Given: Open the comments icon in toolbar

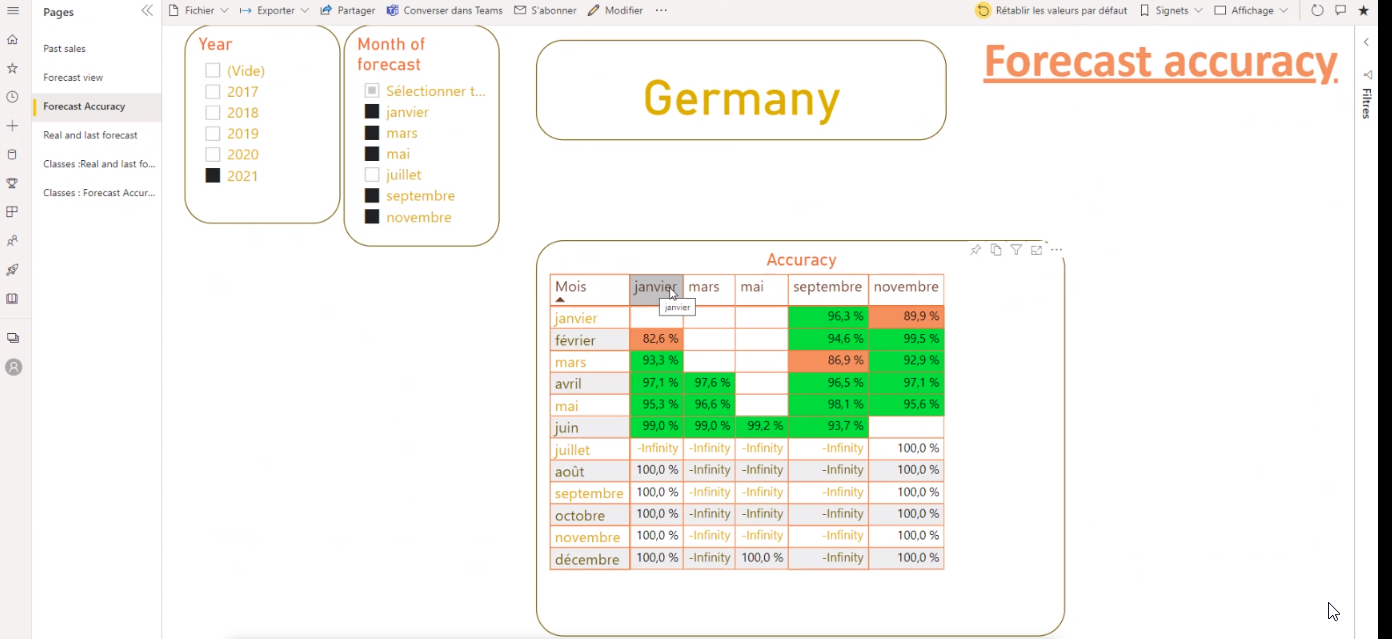Looking at the screenshot, I should [x=1340, y=10].
